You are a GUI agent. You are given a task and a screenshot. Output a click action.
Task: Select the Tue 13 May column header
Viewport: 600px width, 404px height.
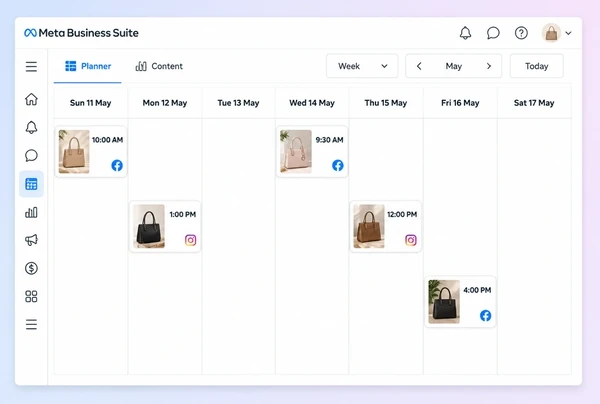click(238, 103)
